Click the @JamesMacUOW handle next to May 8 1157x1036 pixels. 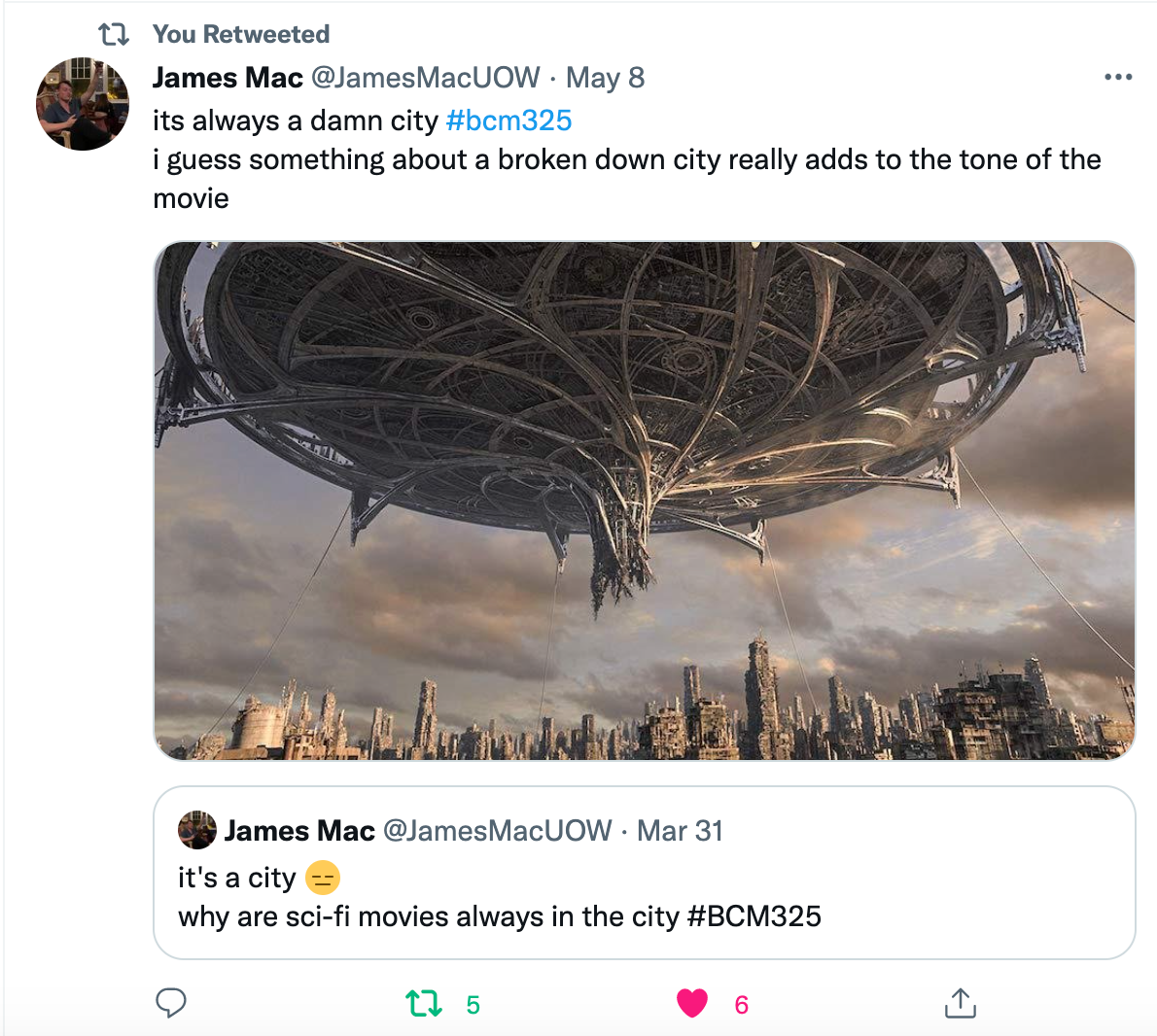[425, 78]
